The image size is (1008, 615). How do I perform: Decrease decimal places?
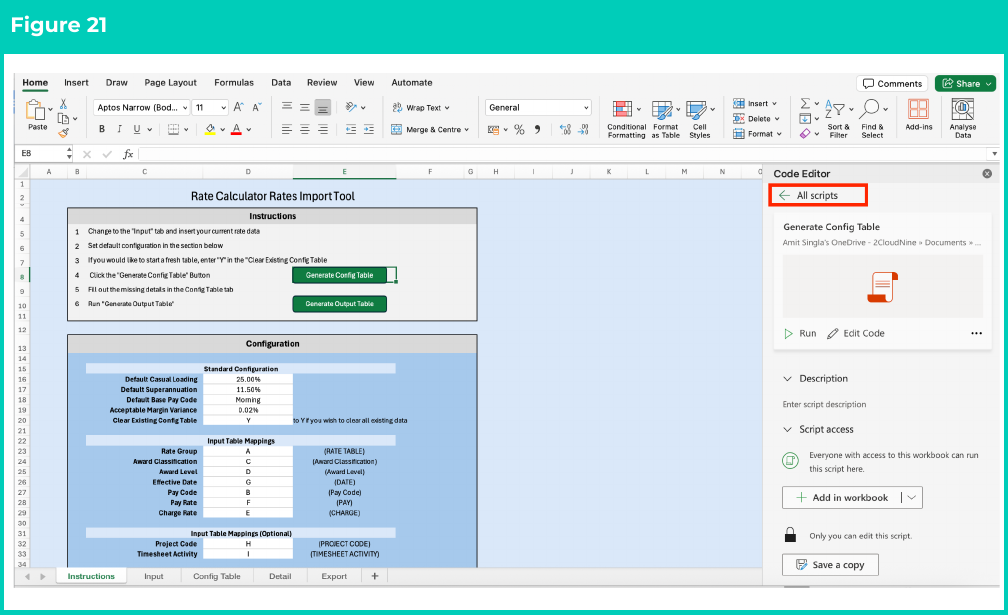point(583,130)
